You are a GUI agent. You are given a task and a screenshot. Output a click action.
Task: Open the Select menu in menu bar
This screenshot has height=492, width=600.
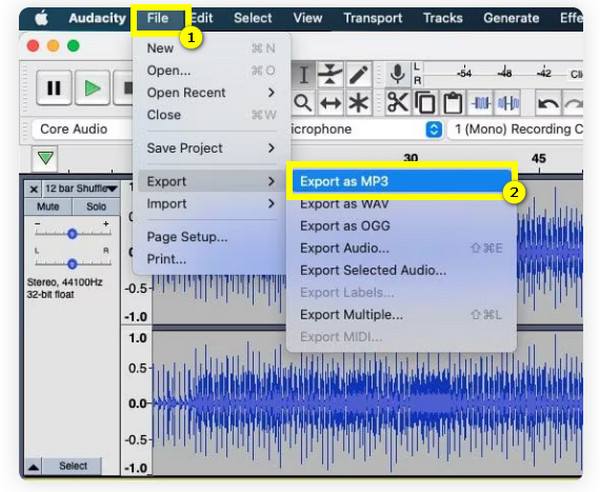(253, 18)
